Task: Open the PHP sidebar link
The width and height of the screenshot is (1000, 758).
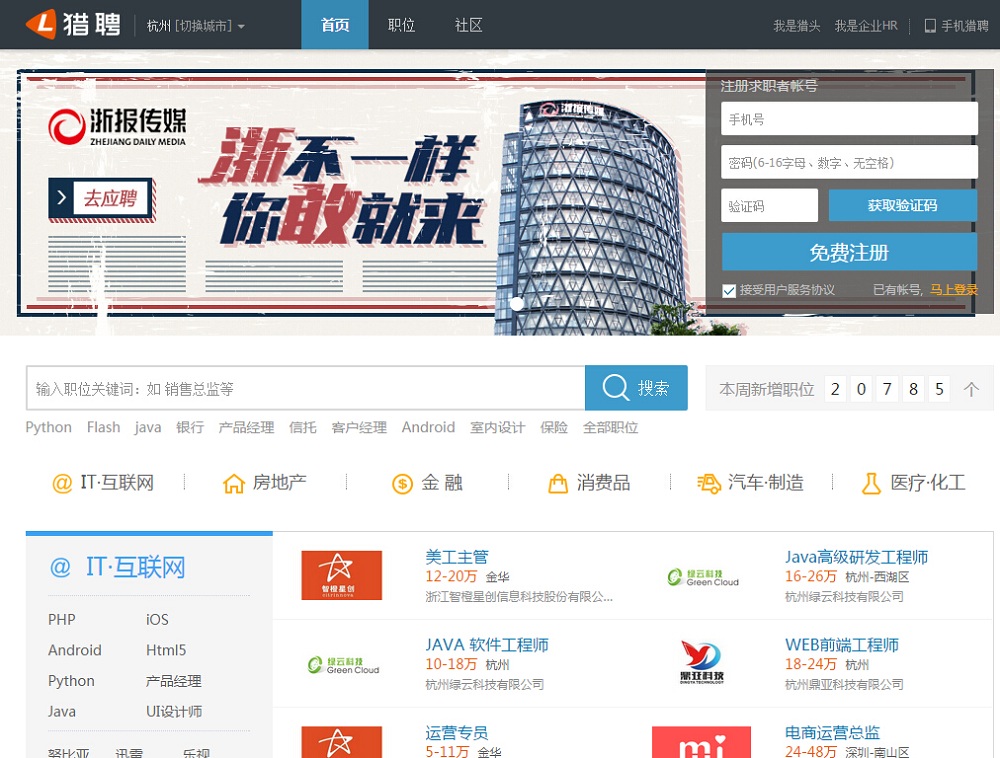Action: [x=62, y=620]
